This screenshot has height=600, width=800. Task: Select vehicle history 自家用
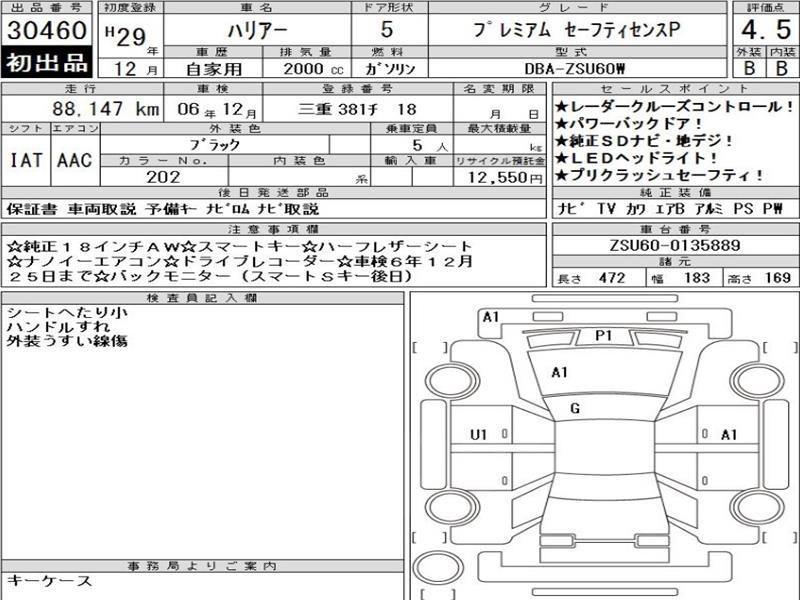[x=214, y=69]
